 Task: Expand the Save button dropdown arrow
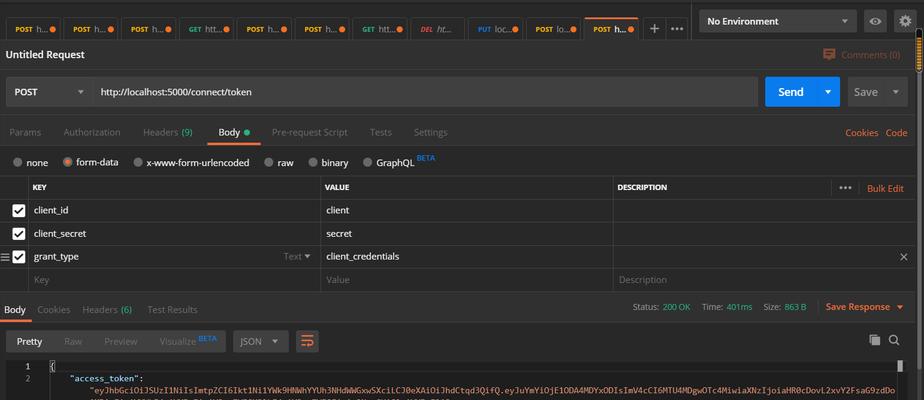point(896,92)
